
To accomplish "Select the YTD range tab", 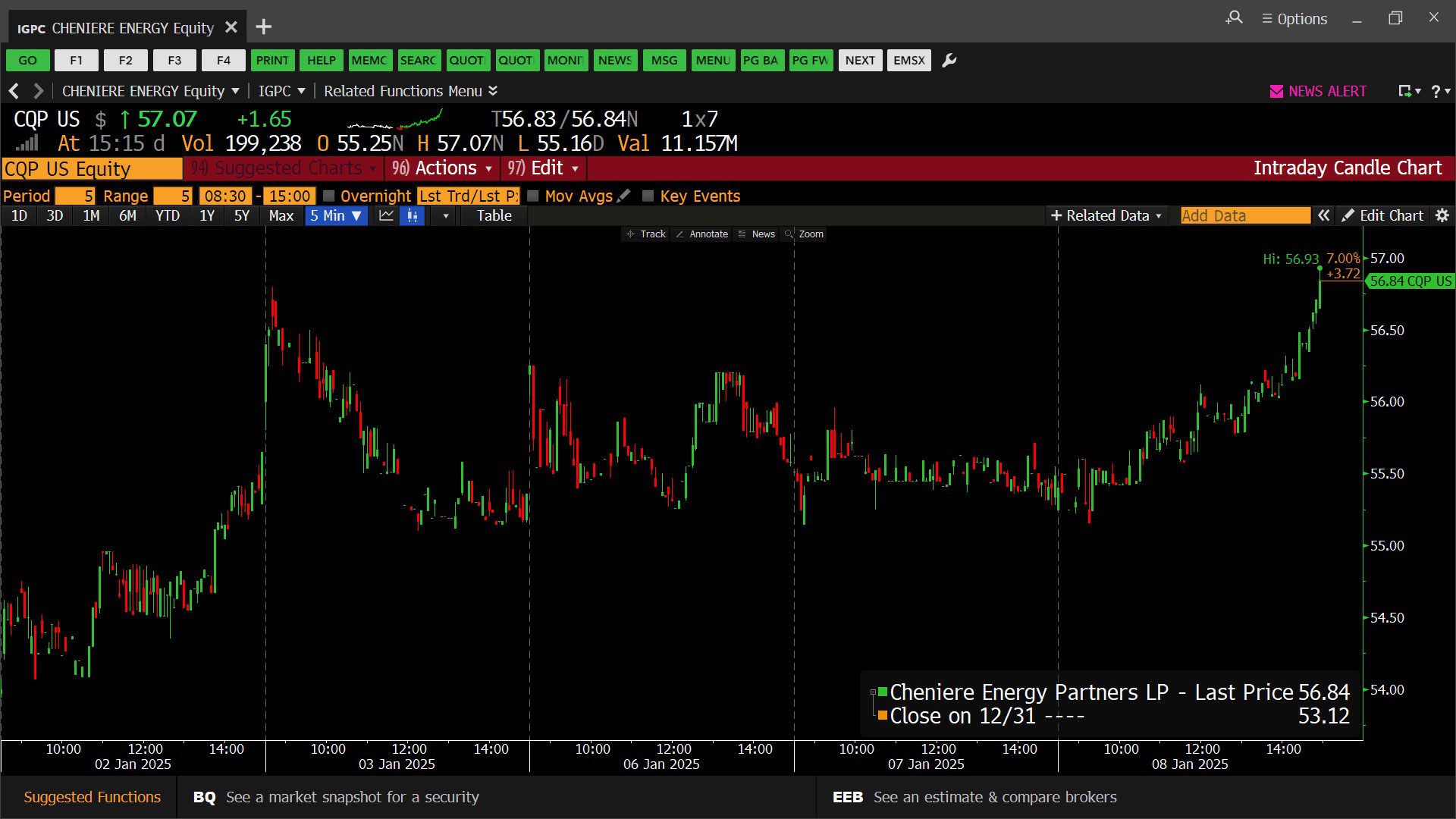I will coord(167,216).
